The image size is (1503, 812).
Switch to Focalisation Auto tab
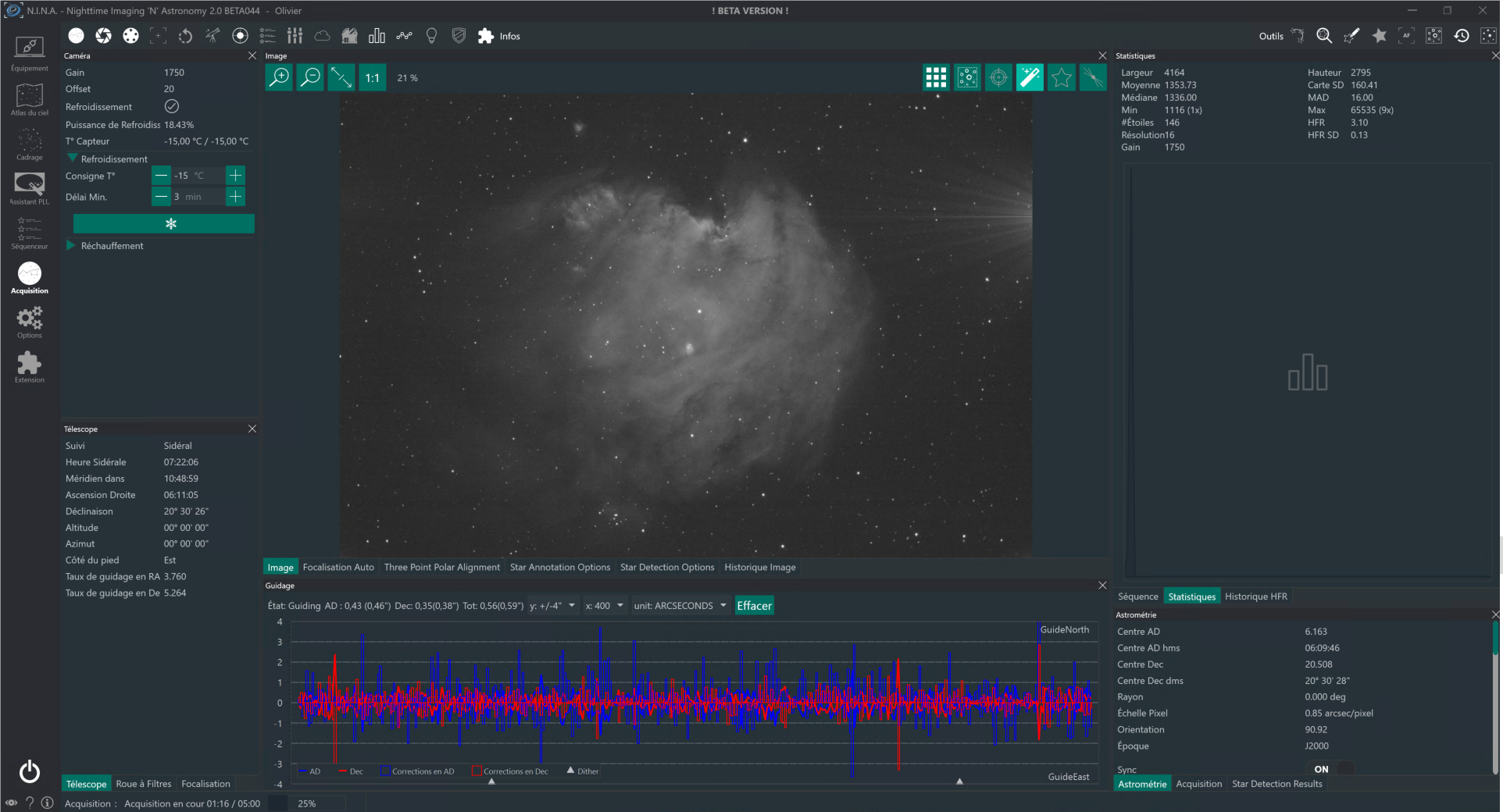click(338, 567)
